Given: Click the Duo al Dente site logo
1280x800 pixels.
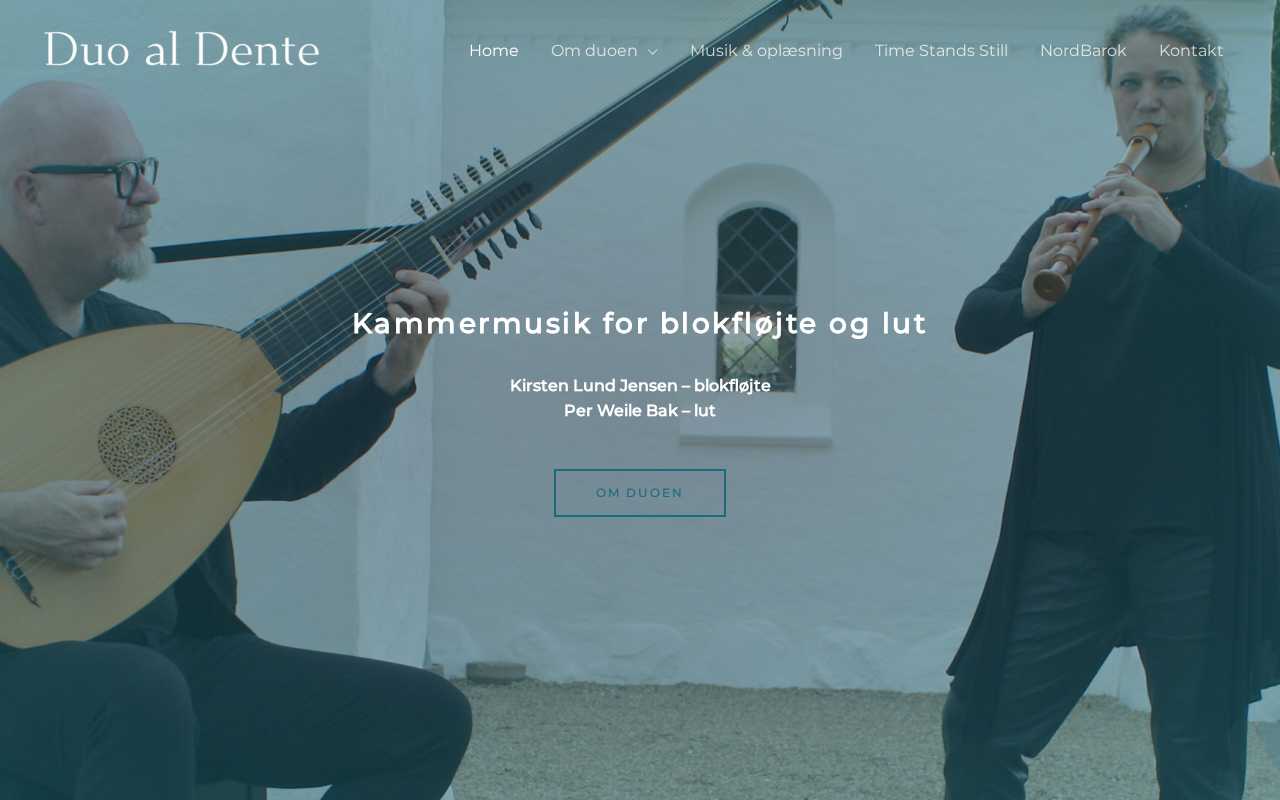Looking at the screenshot, I should (x=181, y=50).
